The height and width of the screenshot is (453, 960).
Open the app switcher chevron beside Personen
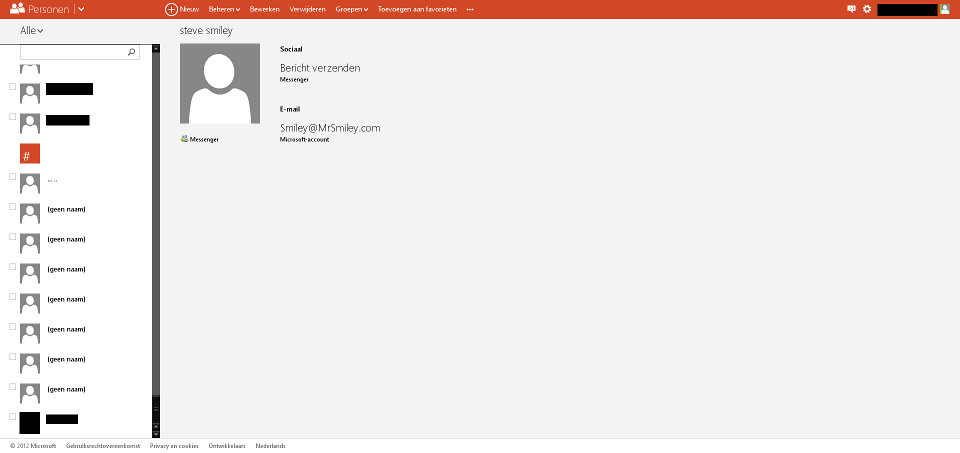click(x=81, y=9)
